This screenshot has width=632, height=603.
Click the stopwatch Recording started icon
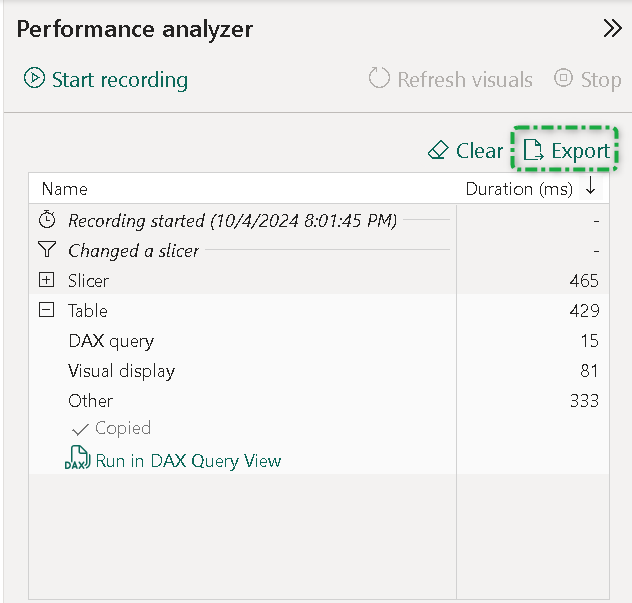coord(47,220)
